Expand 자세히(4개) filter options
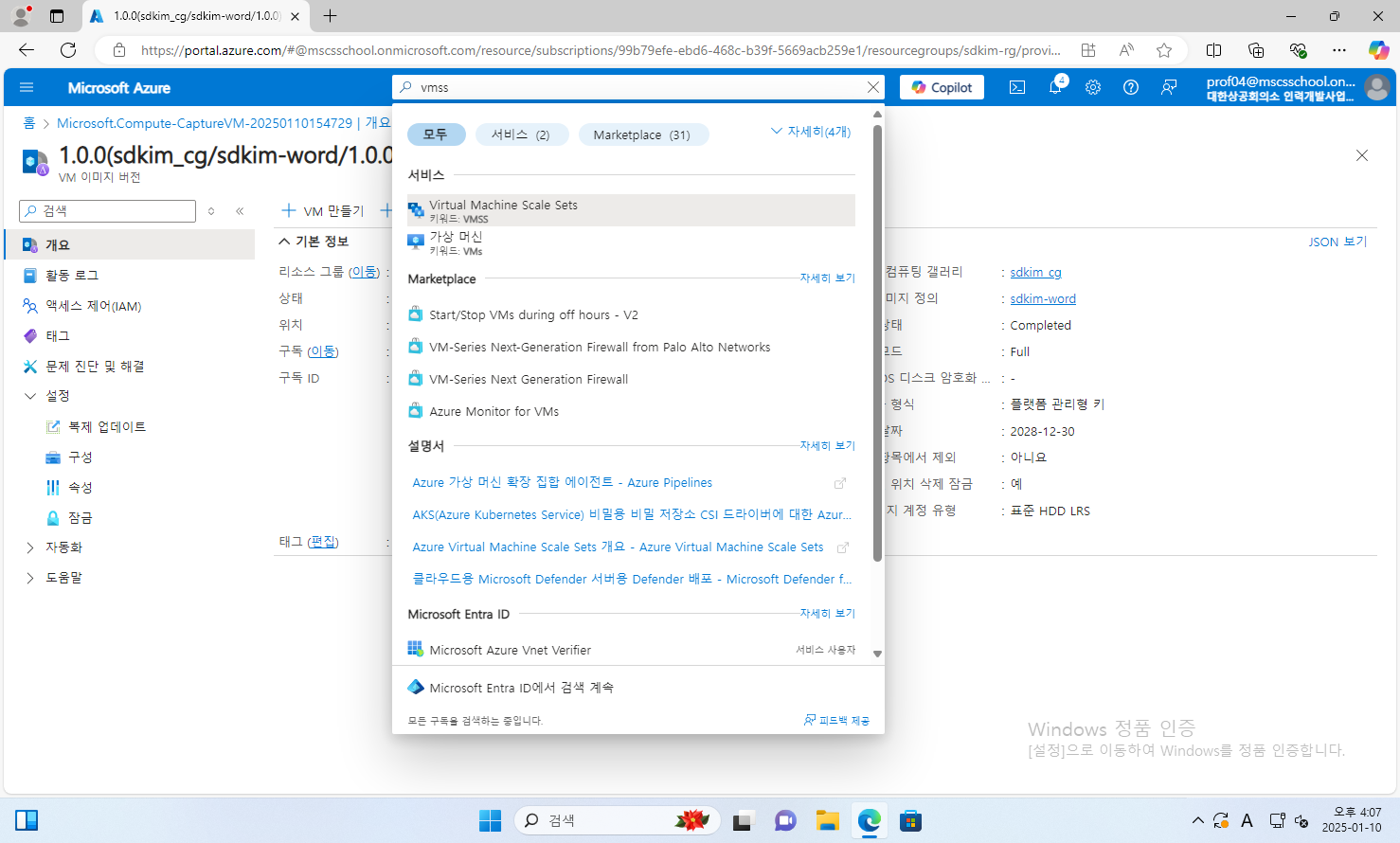Screen dimensions: 1400x843 [811, 132]
